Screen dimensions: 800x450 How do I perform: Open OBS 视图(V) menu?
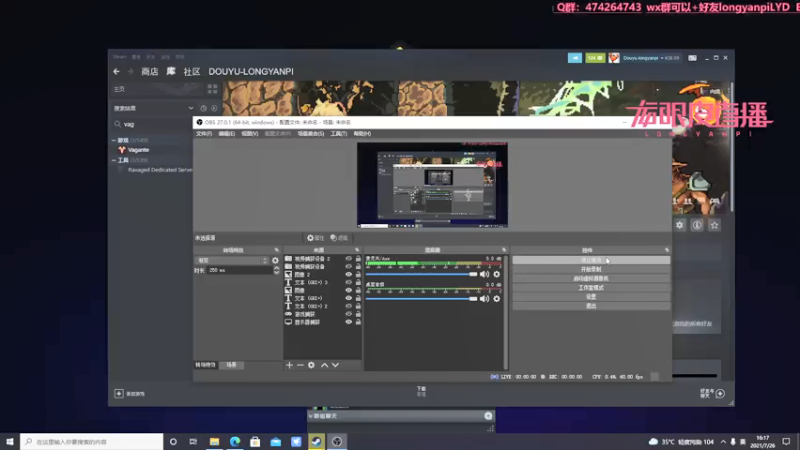point(249,134)
